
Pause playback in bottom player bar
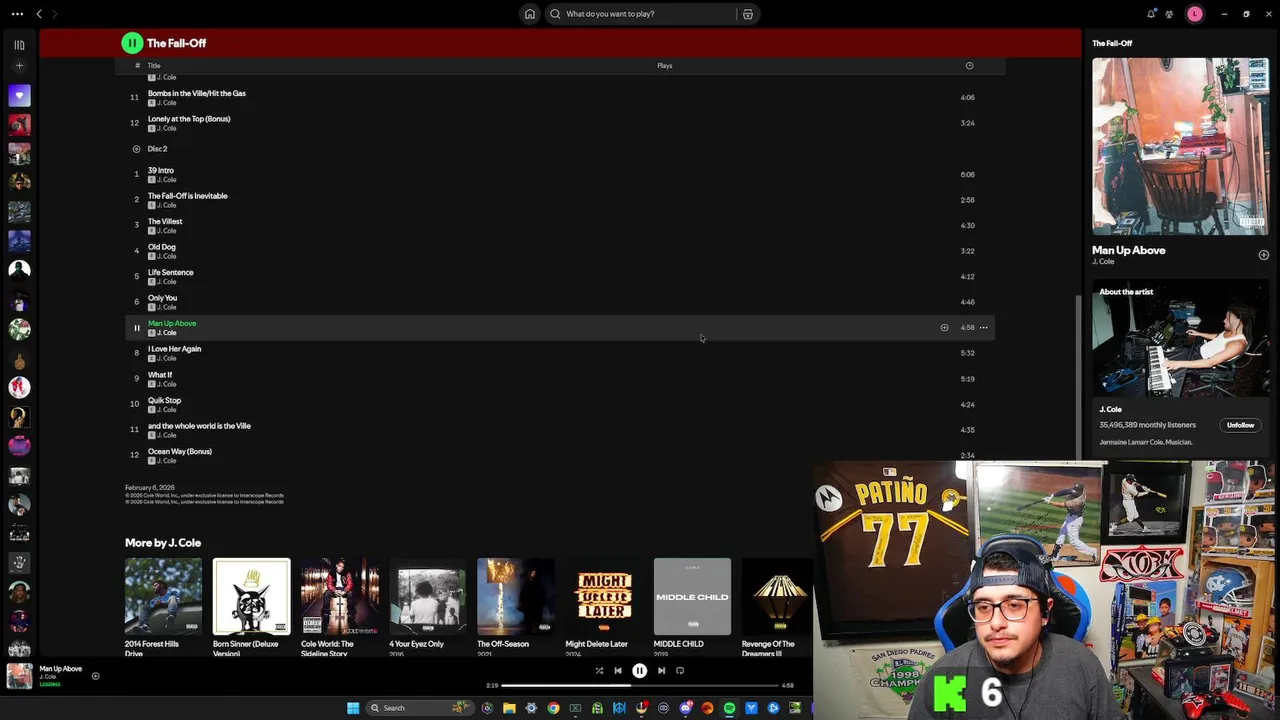point(639,671)
